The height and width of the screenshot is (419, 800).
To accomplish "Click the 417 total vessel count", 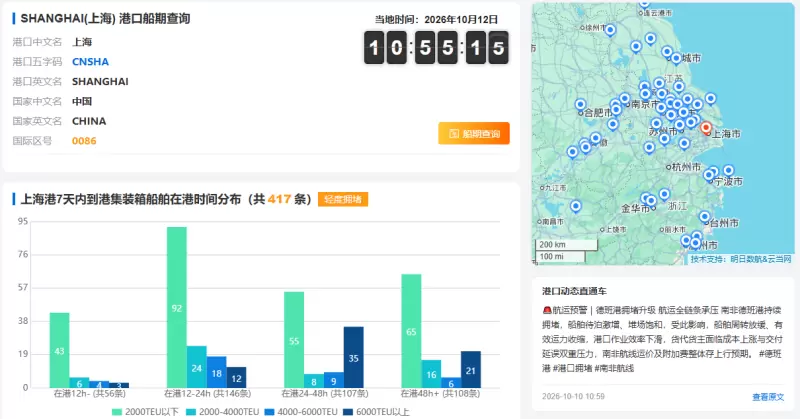I will point(279,199).
